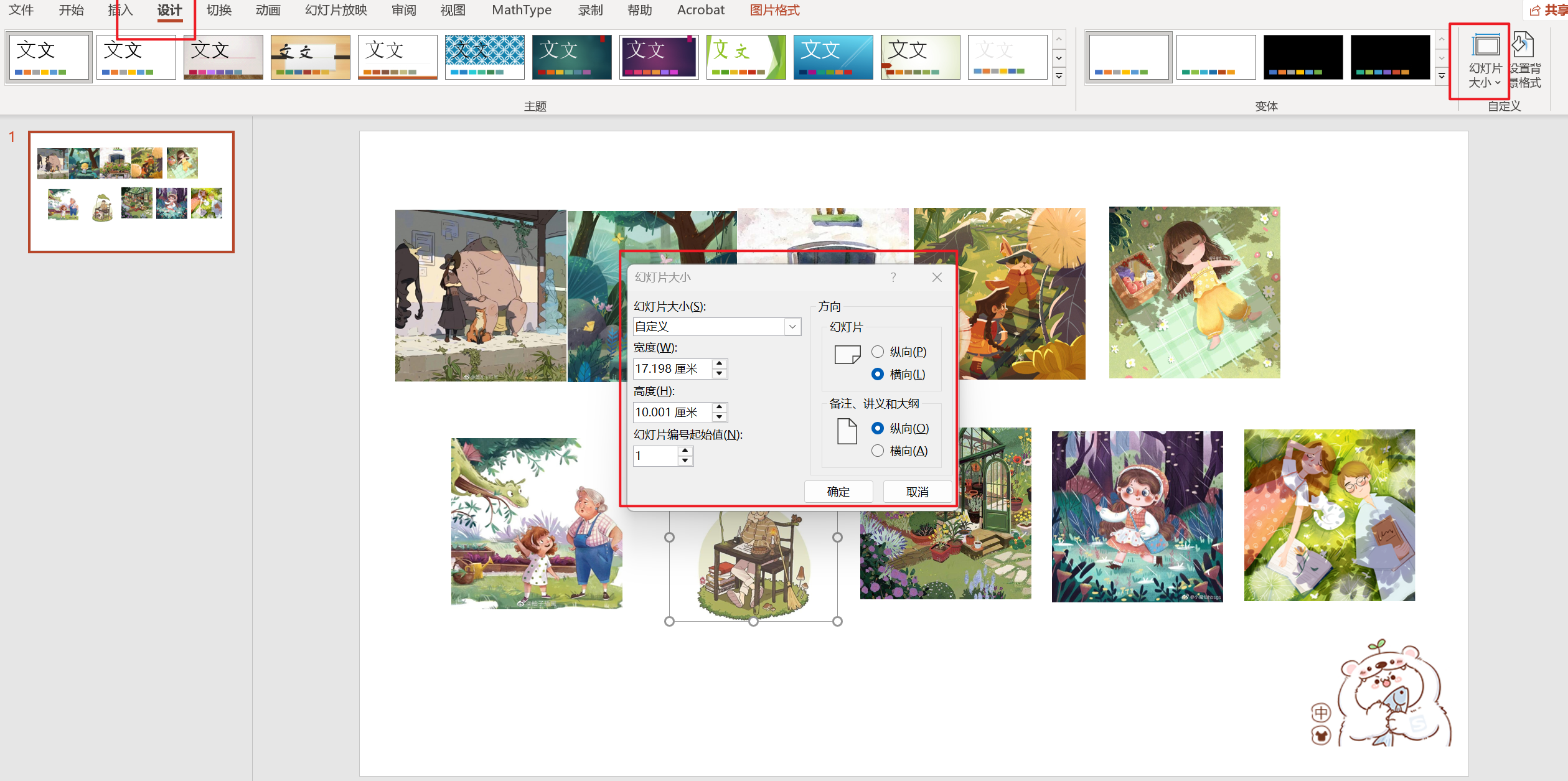Select the blue diamond pattern theme

click(484, 57)
